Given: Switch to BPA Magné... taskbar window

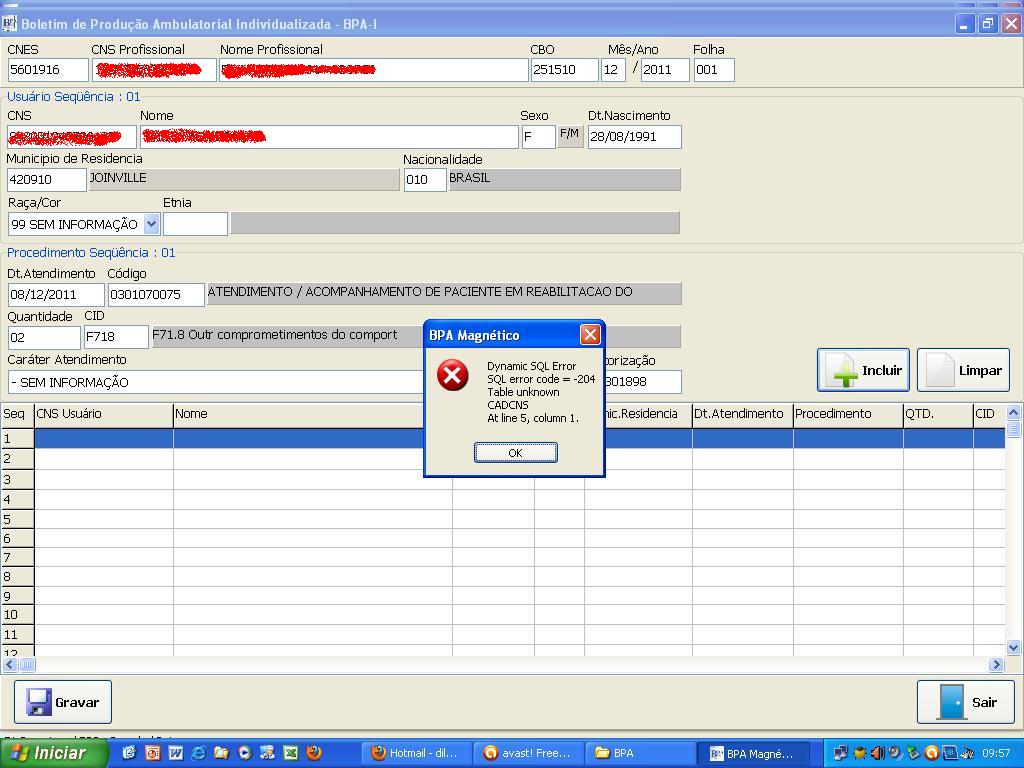Looking at the screenshot, I should coord(753,753).
